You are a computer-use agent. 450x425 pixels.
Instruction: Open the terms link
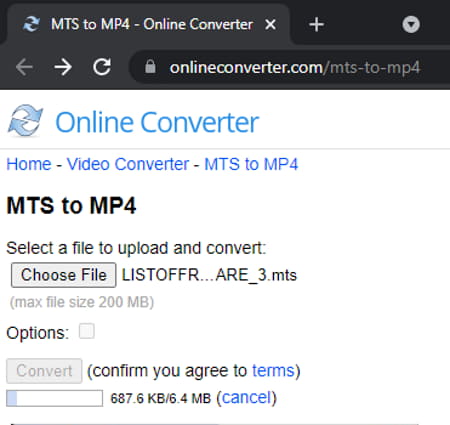click(273, 371)
